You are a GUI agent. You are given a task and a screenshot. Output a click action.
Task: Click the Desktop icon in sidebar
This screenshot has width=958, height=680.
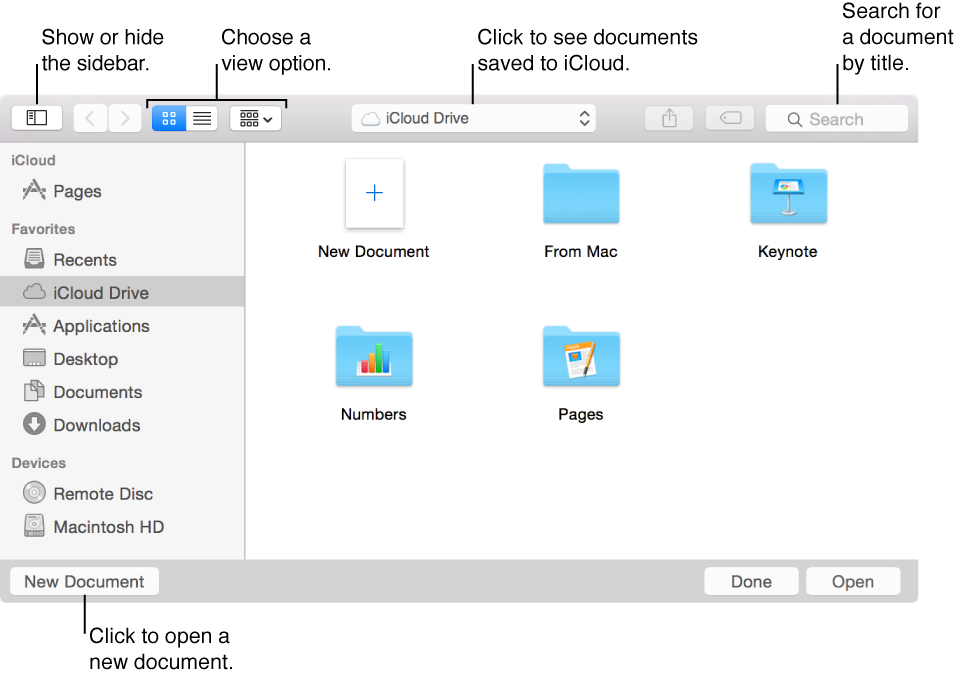coord(34,357)
